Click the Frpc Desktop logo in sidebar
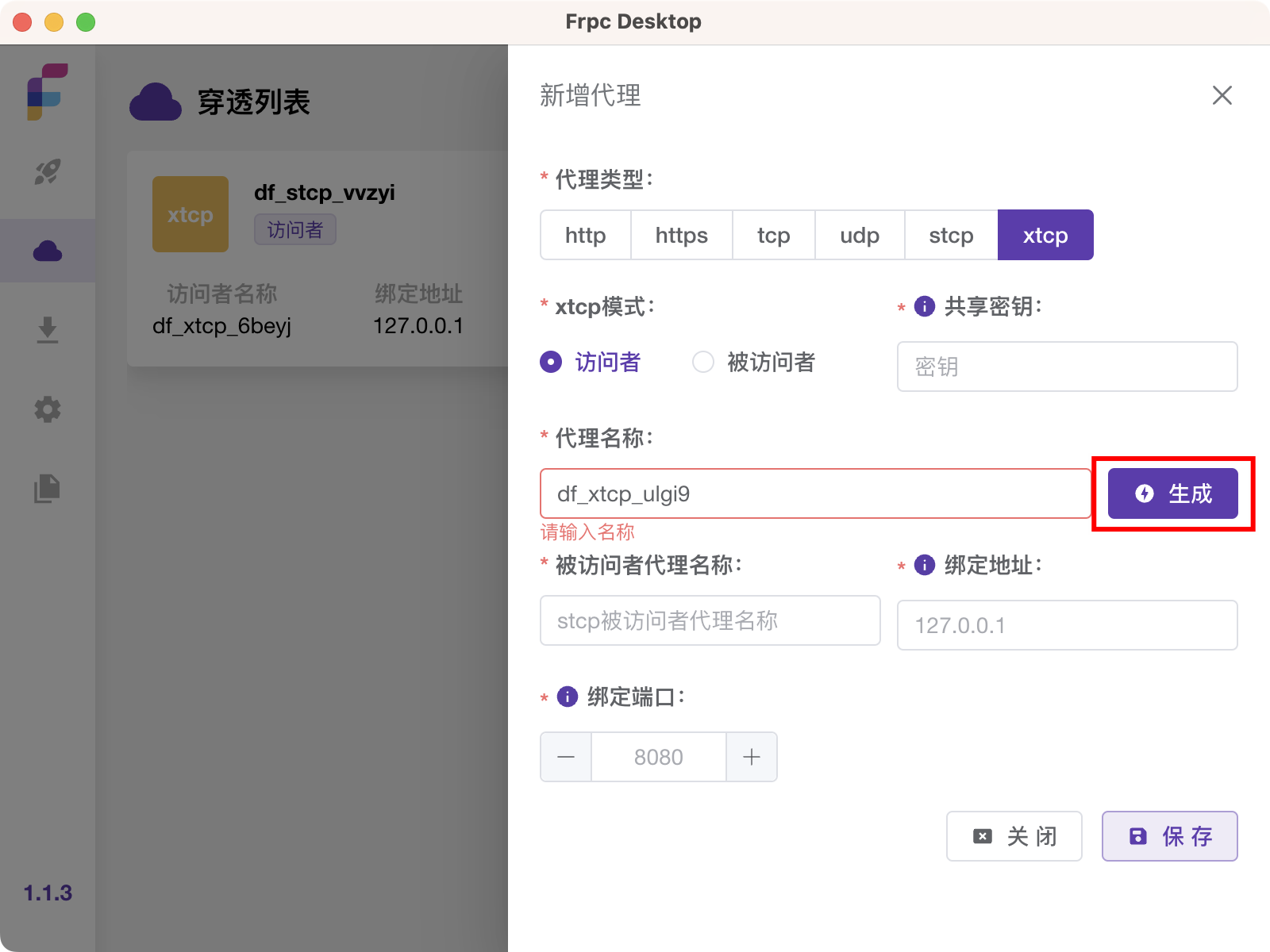This screenshot has height=952, width=1270. (48, 92)
